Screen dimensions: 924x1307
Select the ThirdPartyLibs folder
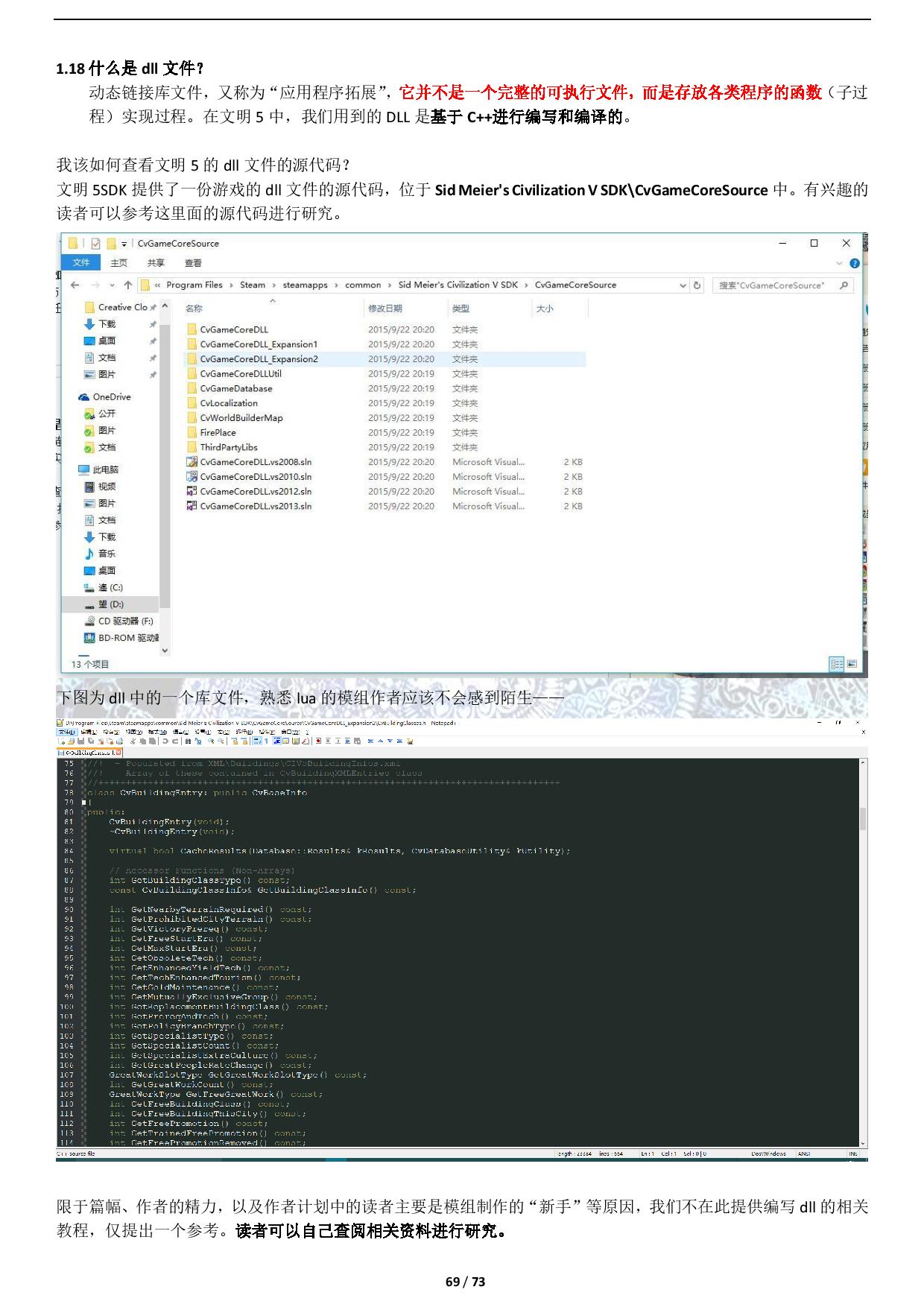(x=229, y=448)
